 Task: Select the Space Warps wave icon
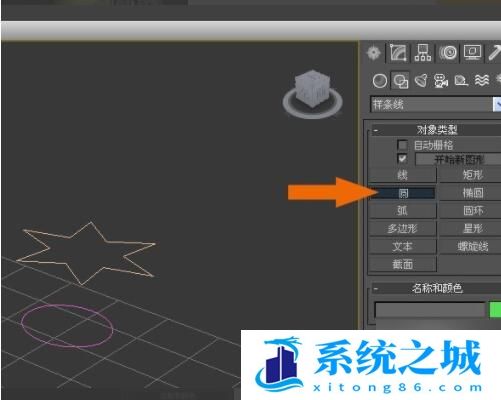coord(482,81)
